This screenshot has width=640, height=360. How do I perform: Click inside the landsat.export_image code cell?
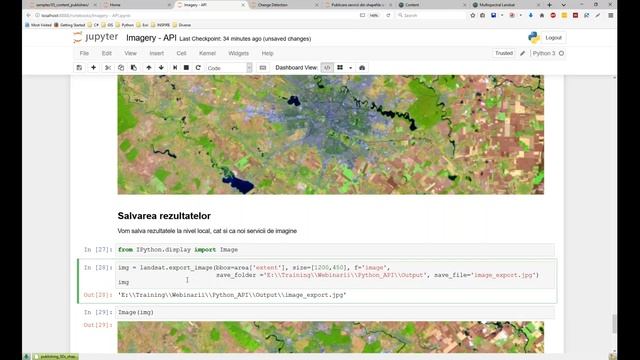coord(335,275)
